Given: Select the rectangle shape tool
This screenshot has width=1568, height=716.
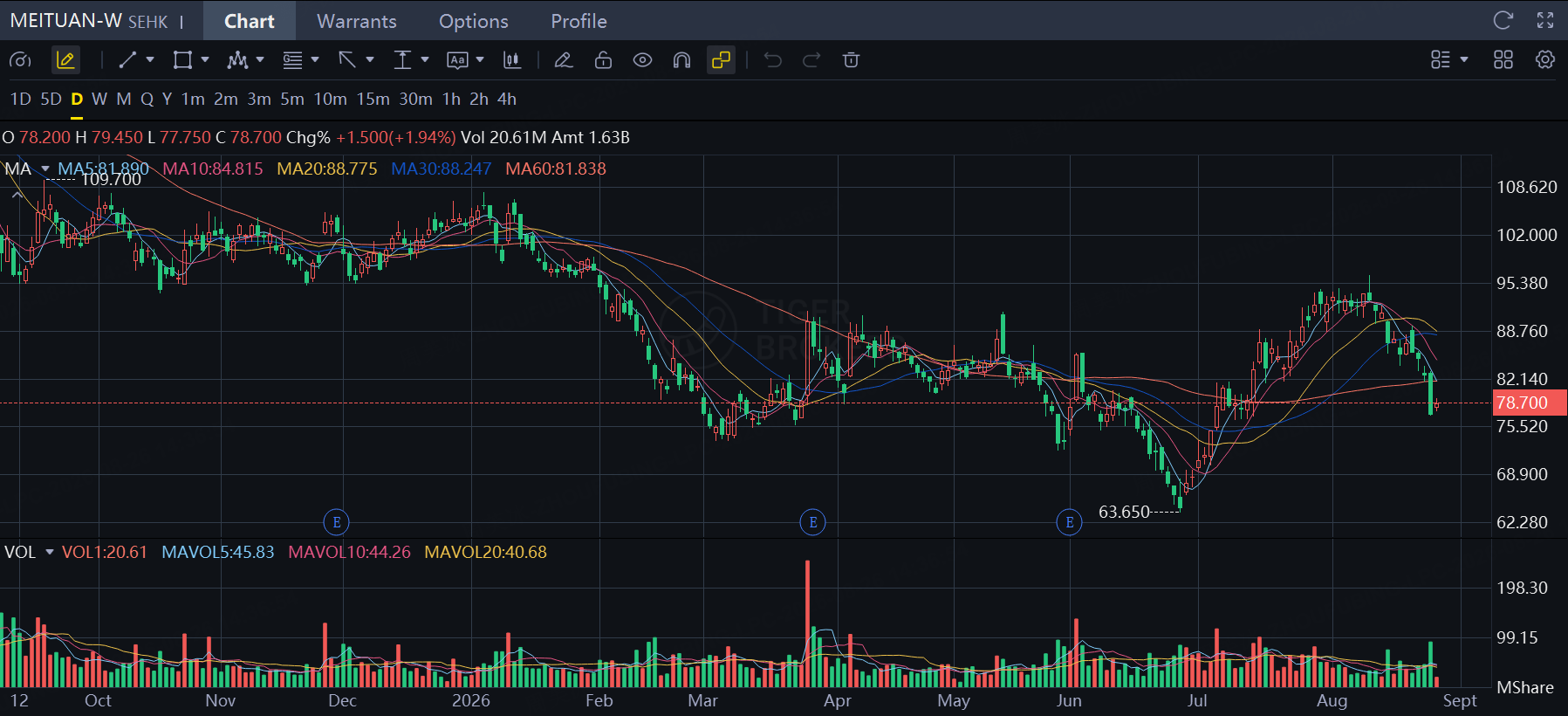Looking at the screenshot, I should (x=182, y=60).
